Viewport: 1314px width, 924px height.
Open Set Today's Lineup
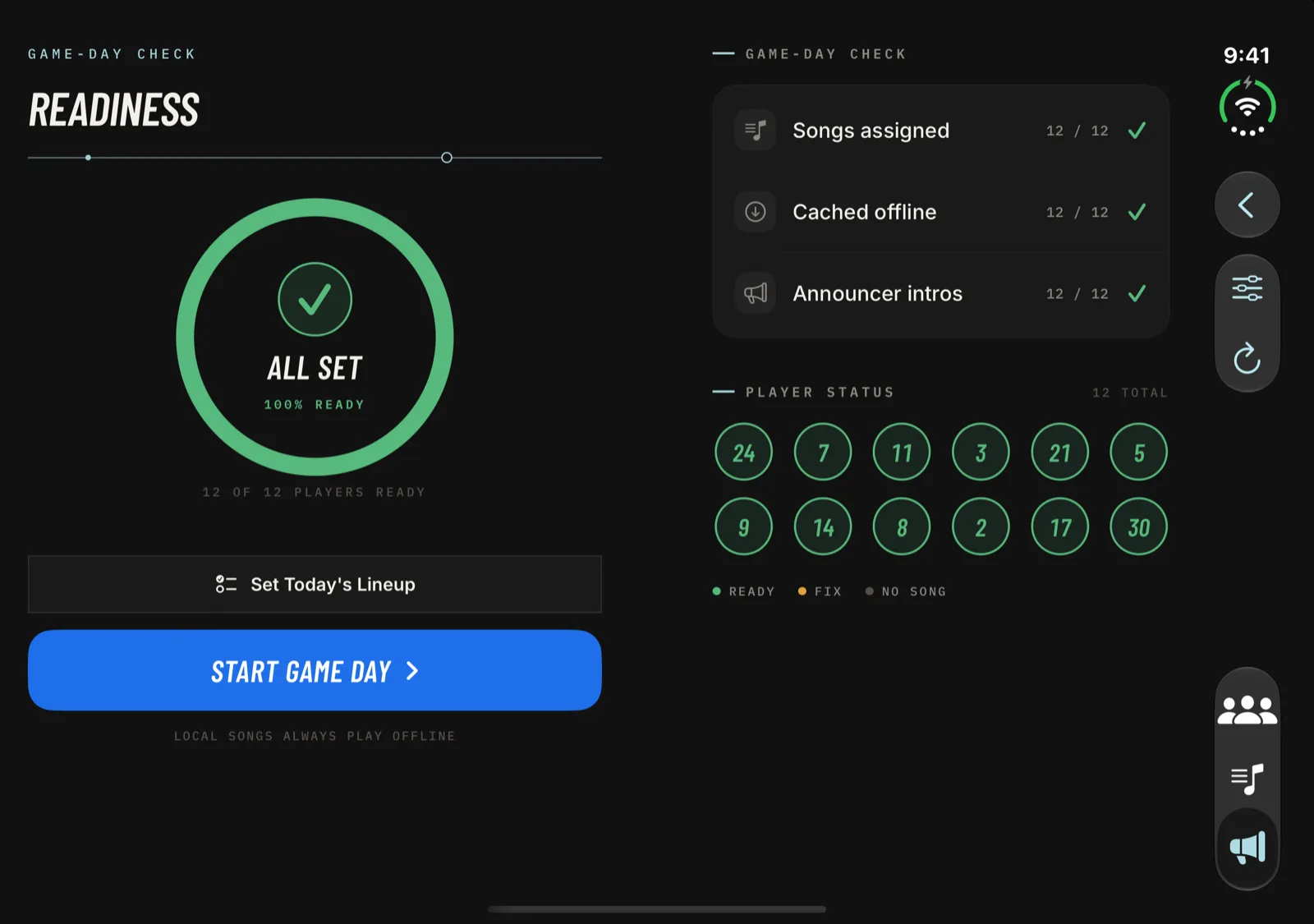pyautogui.click(x=315, y=584)
